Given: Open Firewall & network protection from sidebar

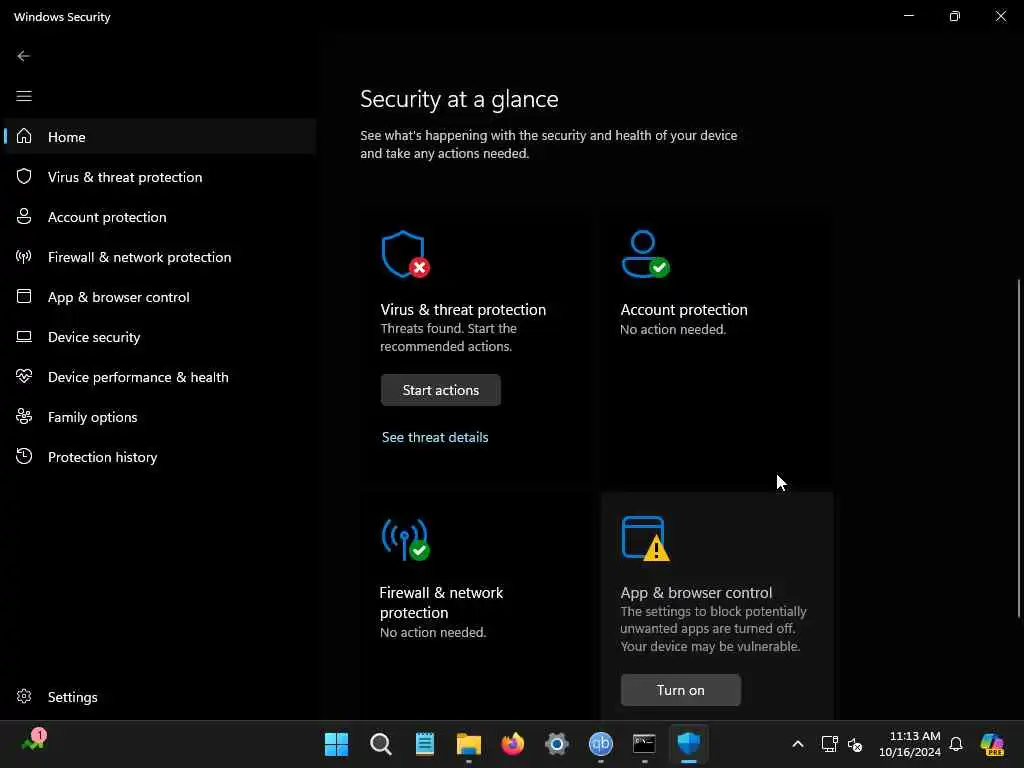Looking at the screenshot, I should point(160,257).
